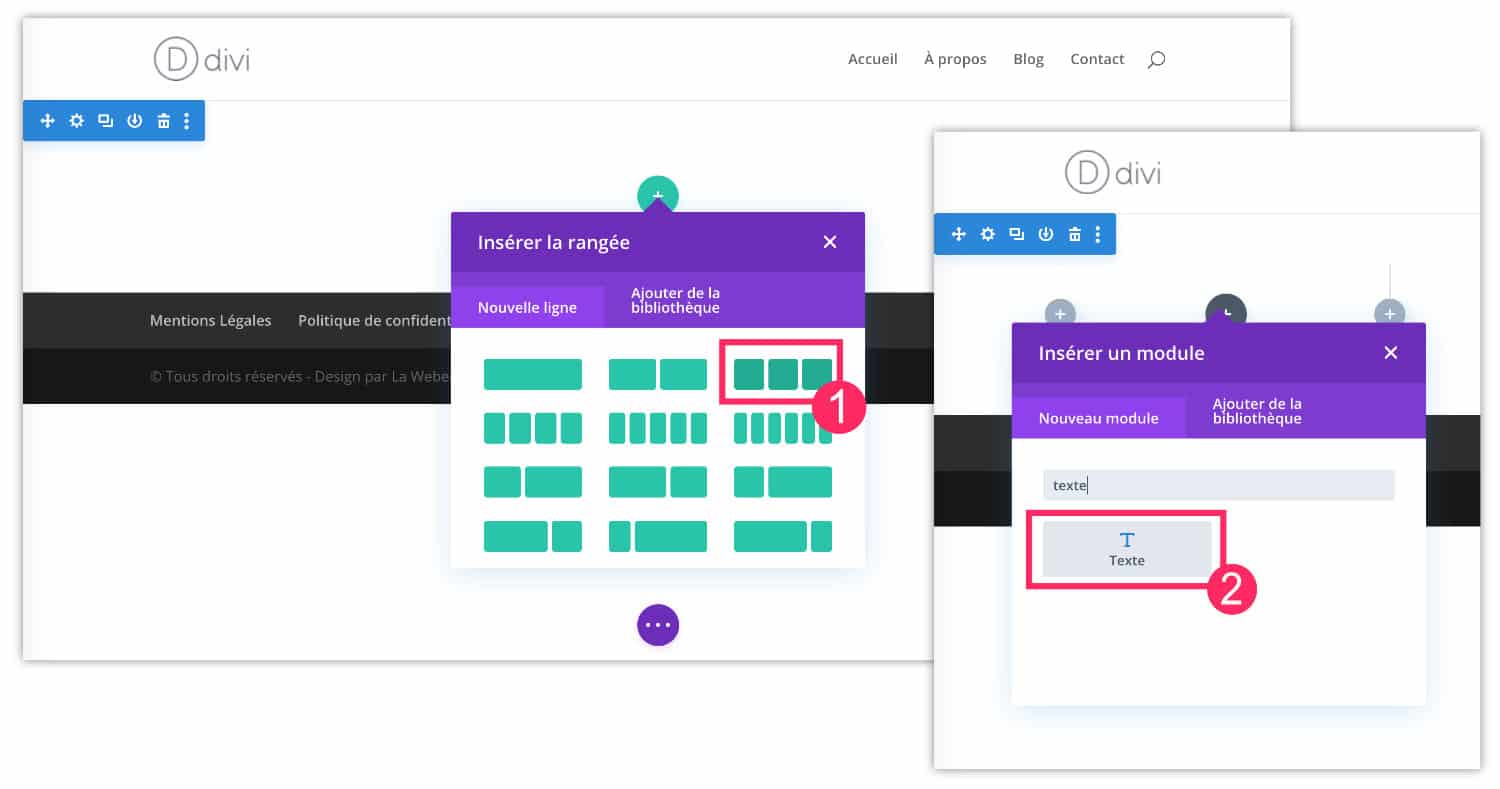
Task: Click the duplicate icon in the right window toolbar
Action: tap(1016, 234)
